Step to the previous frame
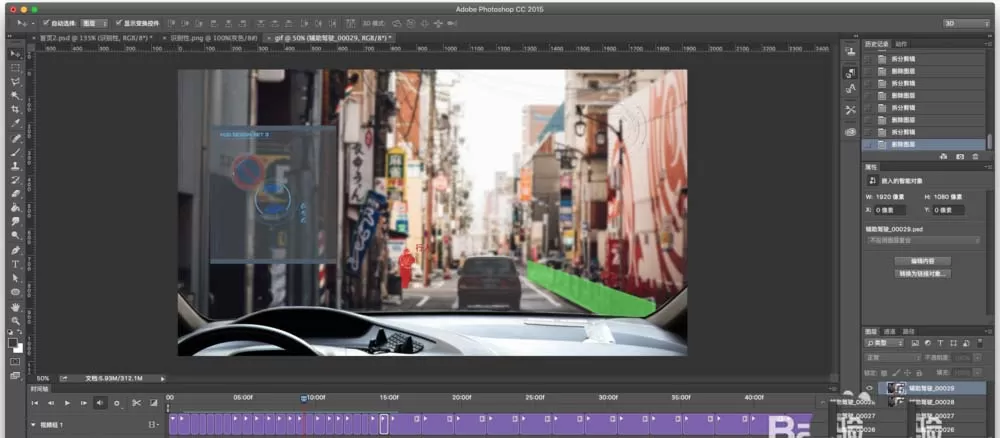1000x438 pixels. (x=50, y=403)
